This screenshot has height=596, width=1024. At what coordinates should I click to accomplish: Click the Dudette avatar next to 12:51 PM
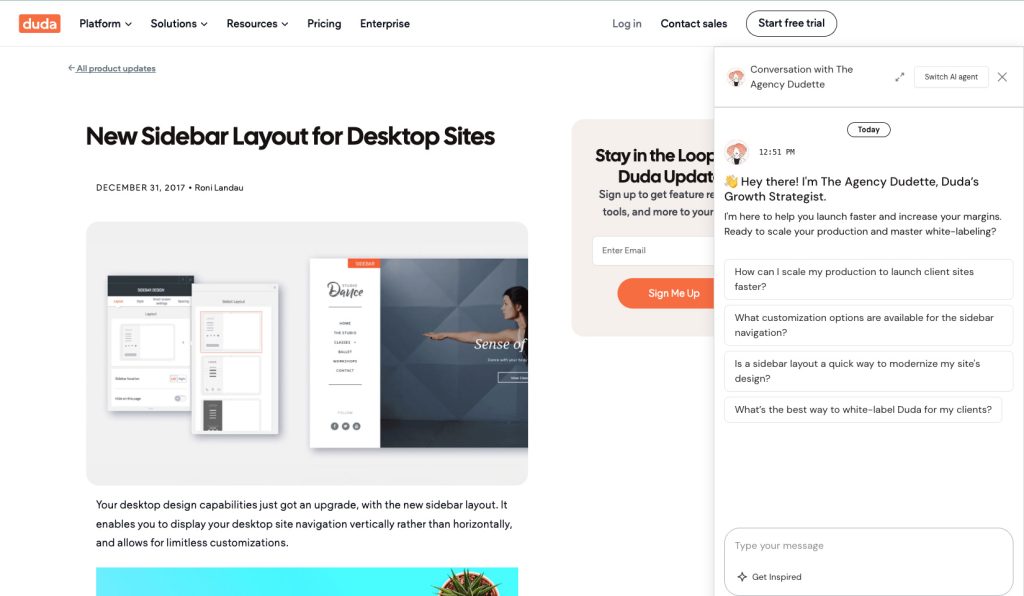(737, 153)
